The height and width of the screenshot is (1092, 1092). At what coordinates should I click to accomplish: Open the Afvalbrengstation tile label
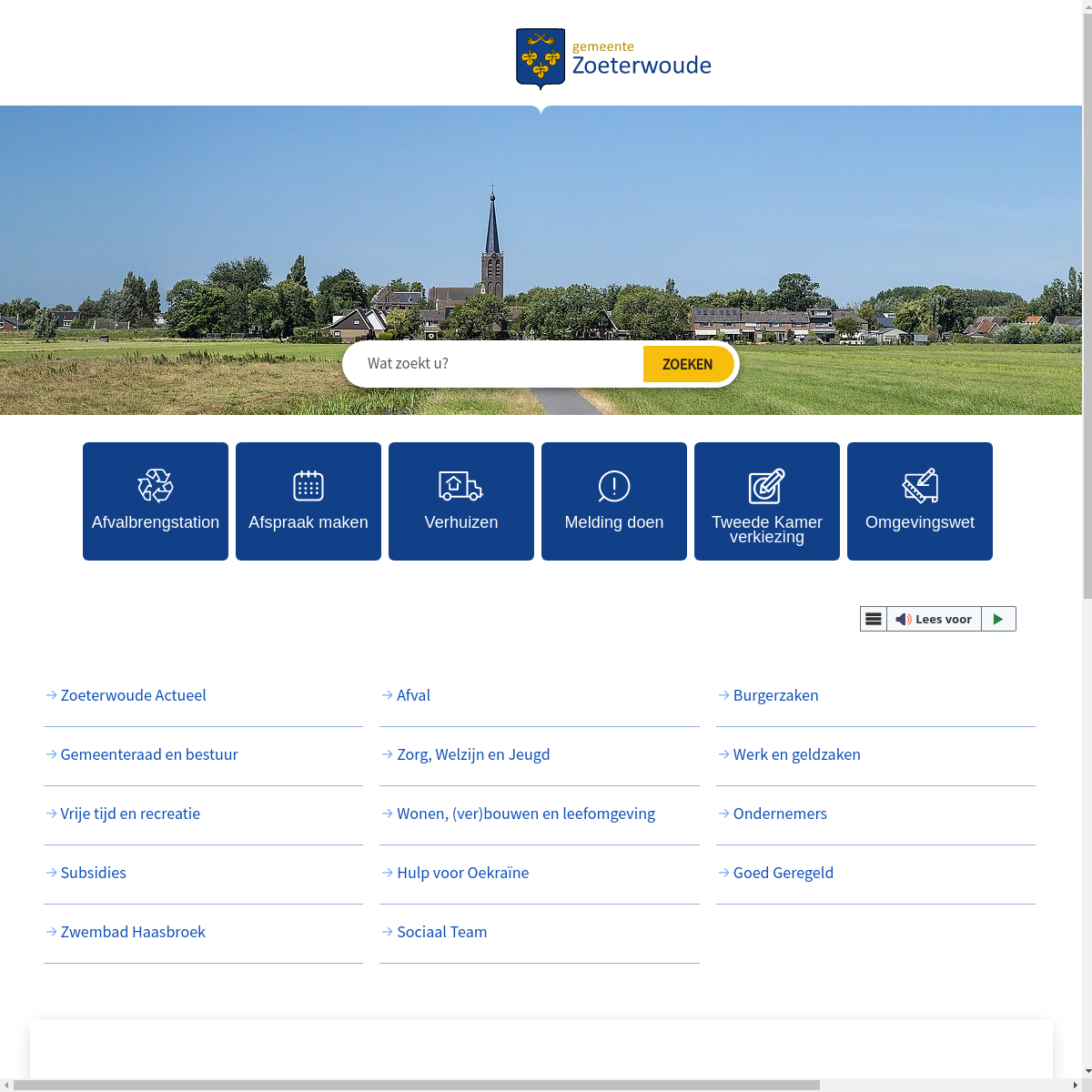pyautogui.click(x=156, y=522)
